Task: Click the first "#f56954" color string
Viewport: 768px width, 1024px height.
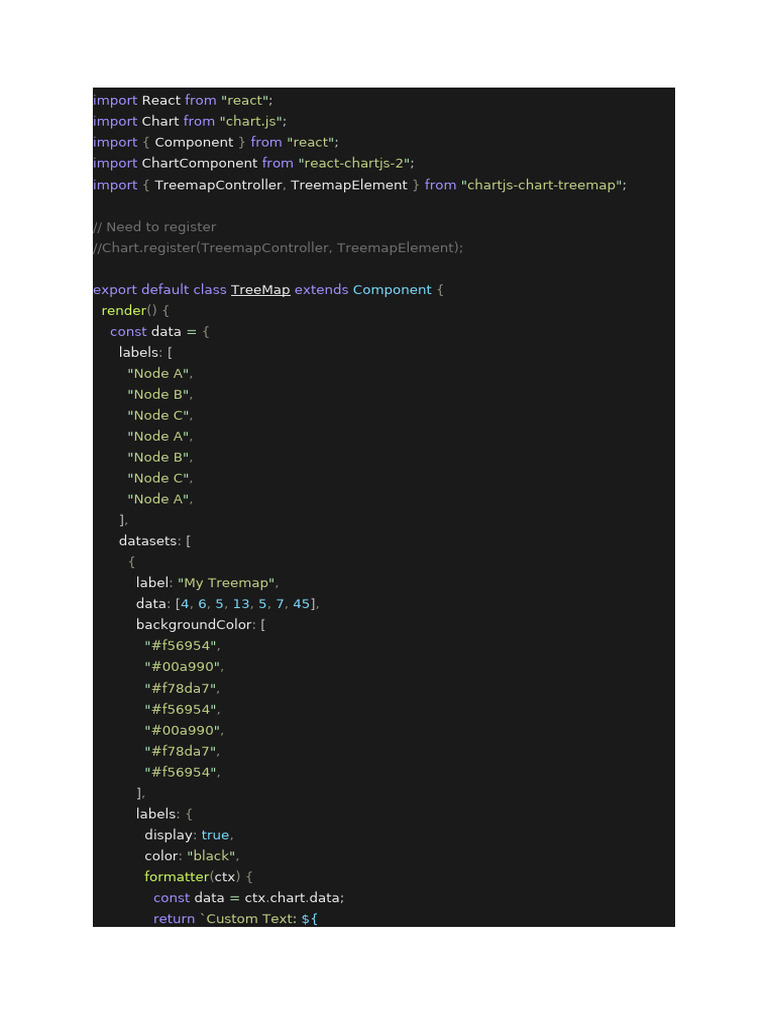Action: pos(181,645)
